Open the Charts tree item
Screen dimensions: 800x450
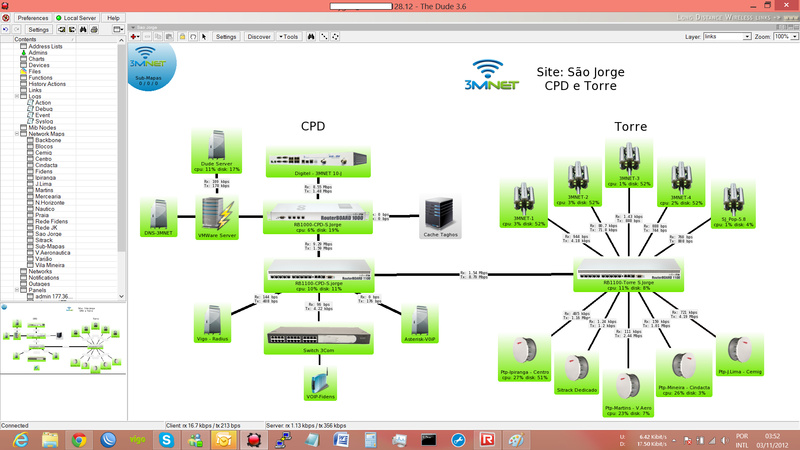36,59
